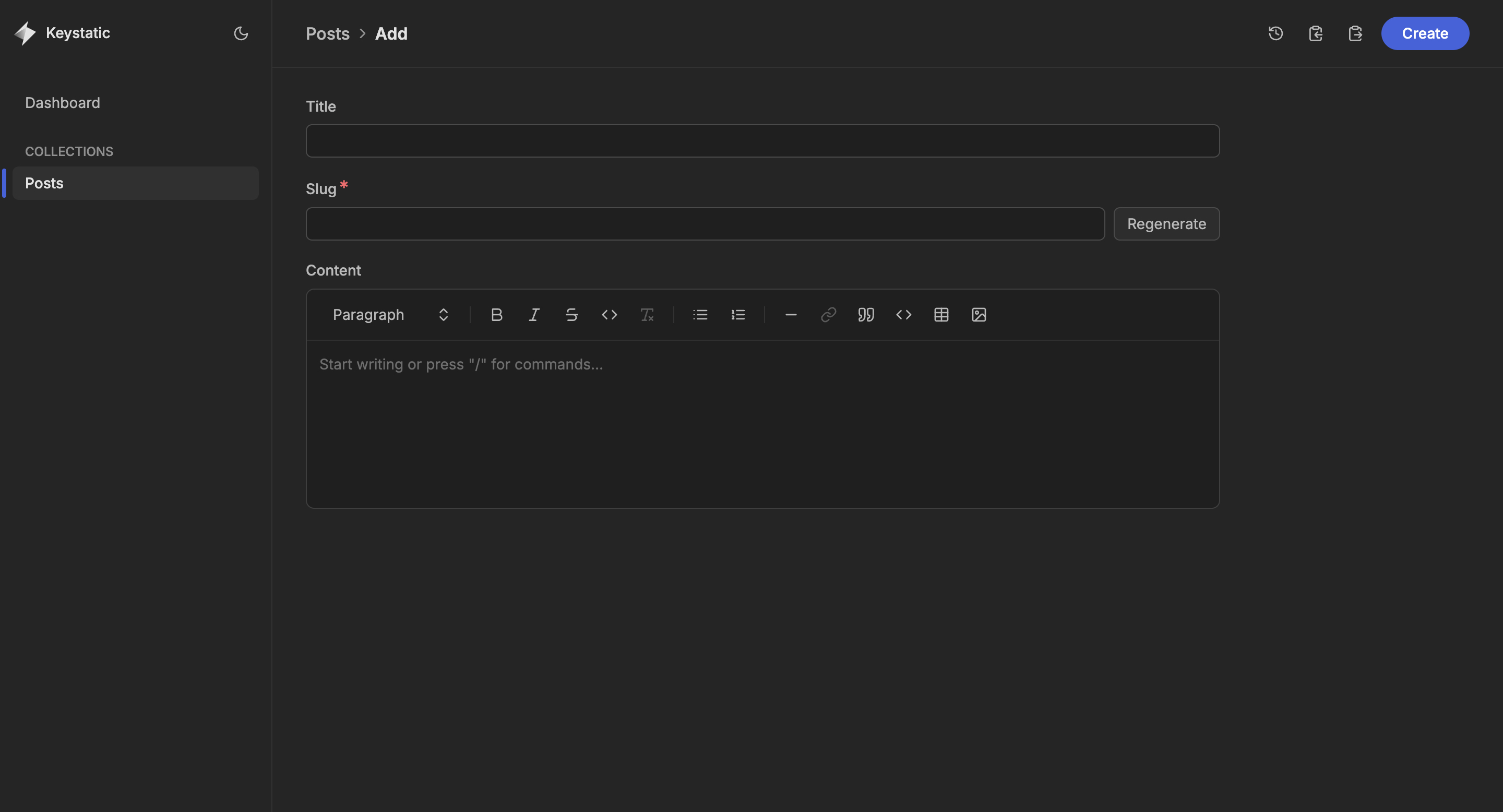Toggle dark mode in the sidebar
Screen dimensions: 1503x812
point(241,33)
